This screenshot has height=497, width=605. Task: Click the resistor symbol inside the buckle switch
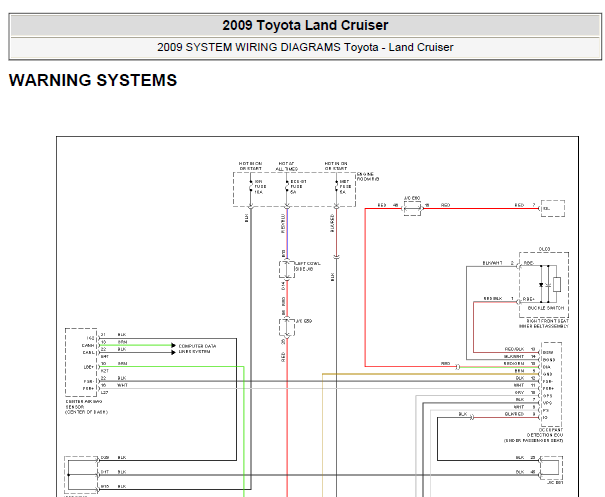click(557, 284)
